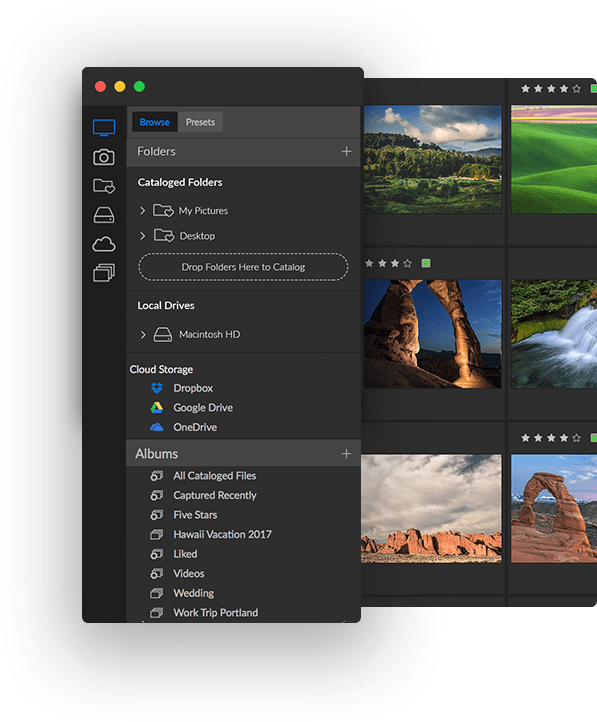Open the albums stack sidebar icon

104,273
